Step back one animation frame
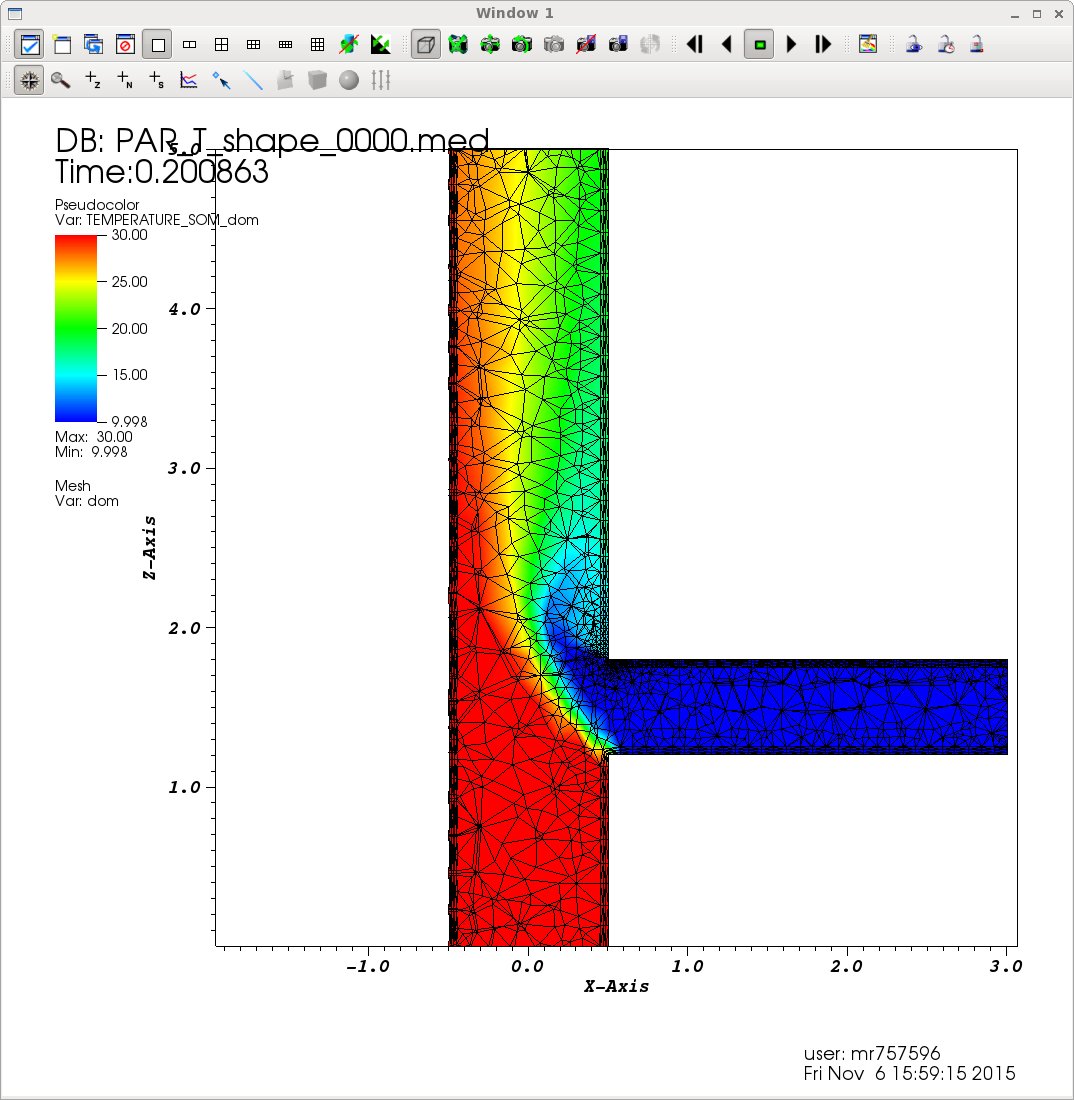Image resolution: width=1074 pixels, height=1100 pixels. pos(695,45)
